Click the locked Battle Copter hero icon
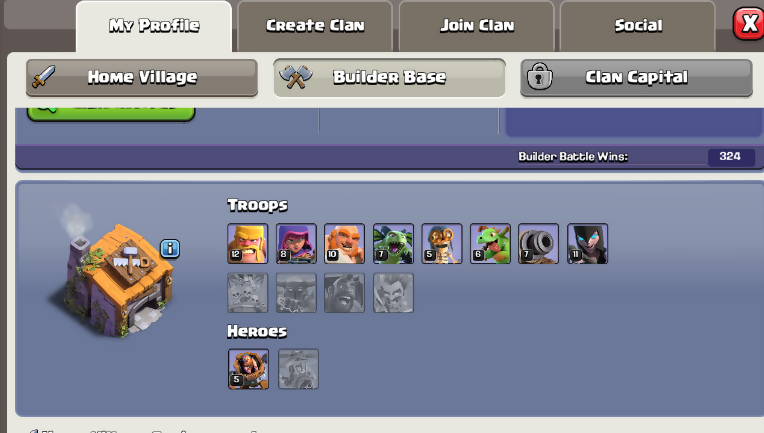The width and height of the screenshot is (764, 433). coord(298,369)
